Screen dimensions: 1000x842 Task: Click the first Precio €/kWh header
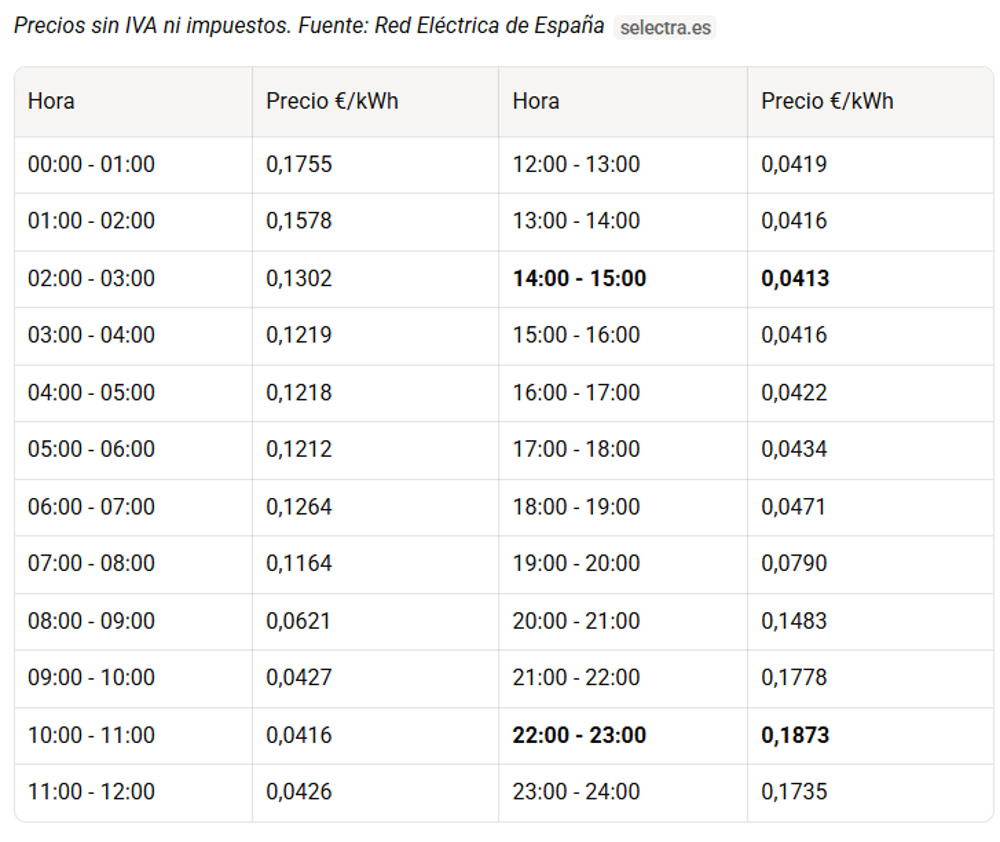332,101
